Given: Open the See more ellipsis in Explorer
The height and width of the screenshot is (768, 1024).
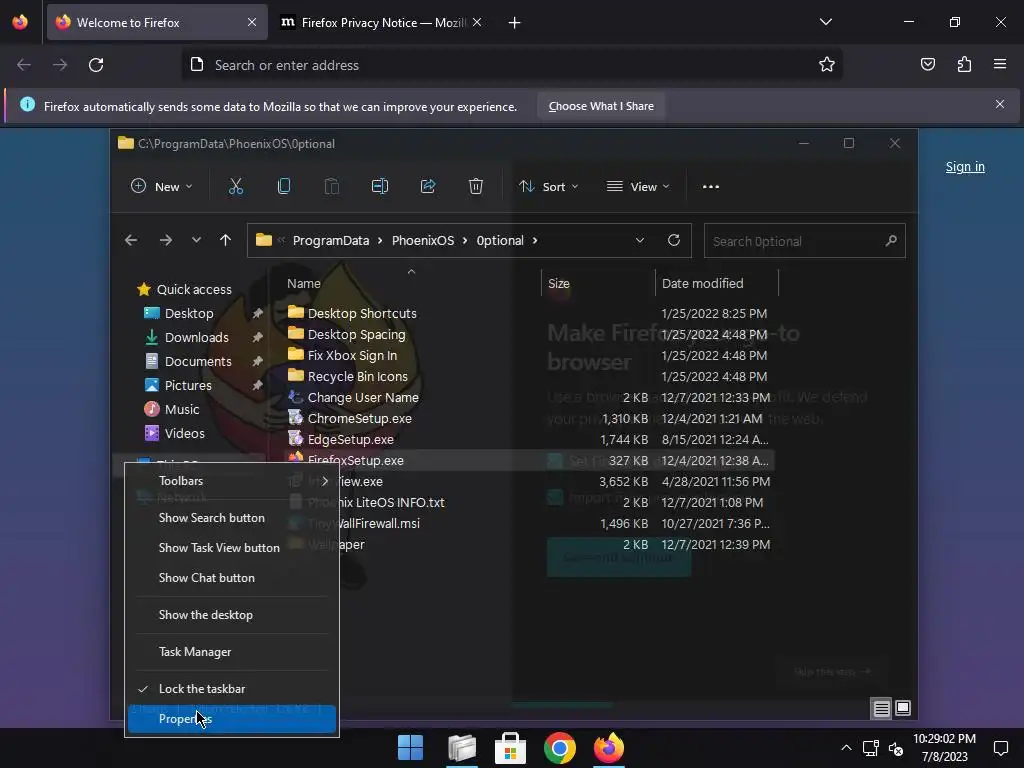Looking at the screenshot, I should (x=711, y=187).
